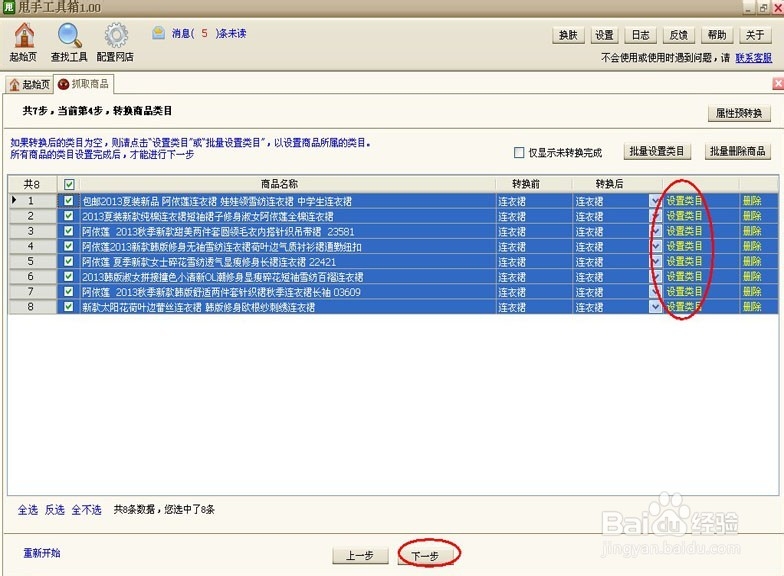The image size is (784, 576).
Task: Uncheck the checkbox in row 6
Action: pyautogui.click(x=69, y=276)
